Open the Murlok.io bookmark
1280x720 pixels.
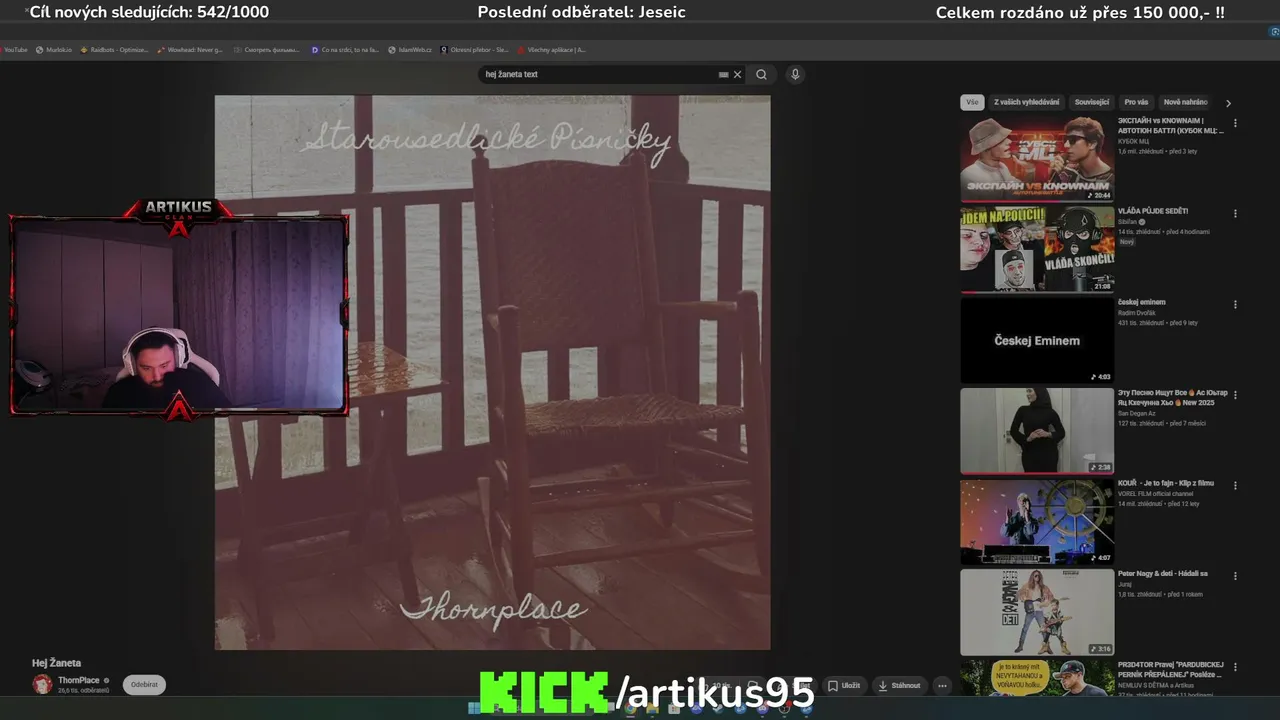click(54, 49)
